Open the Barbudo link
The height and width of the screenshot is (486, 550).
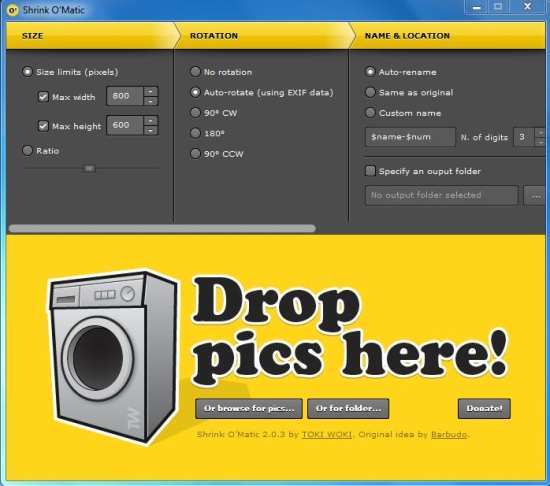pyautogui.click(x=449, y=434)
